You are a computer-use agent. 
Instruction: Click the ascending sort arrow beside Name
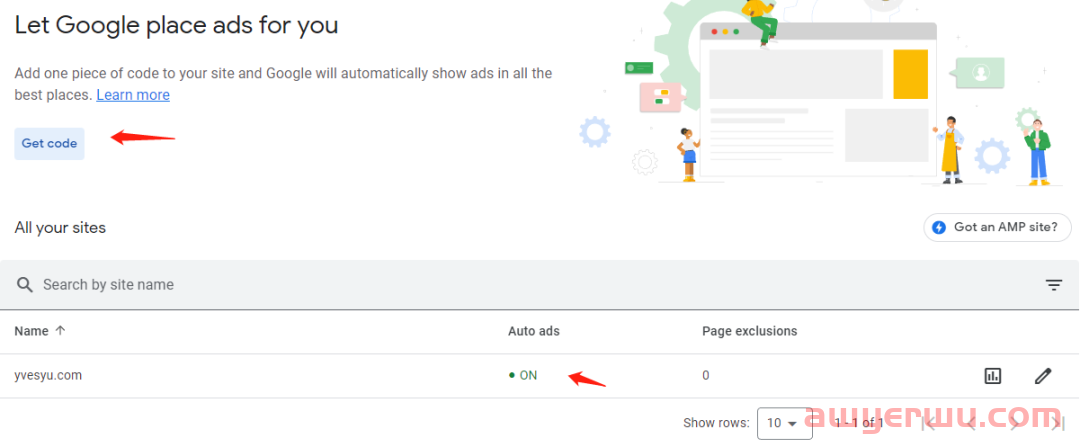coord(61,331)
